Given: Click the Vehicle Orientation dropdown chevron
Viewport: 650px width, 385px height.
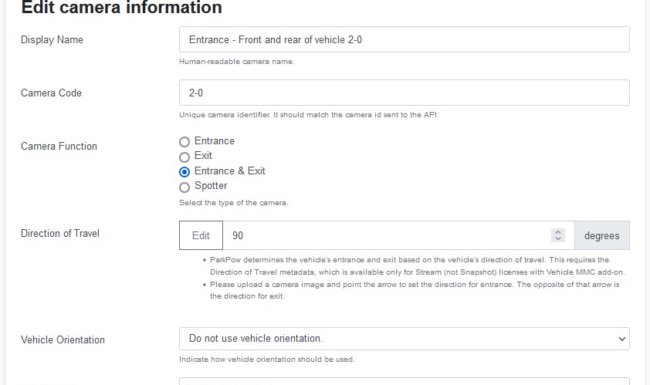Looking at the screenshot, I should click(622, 339).
